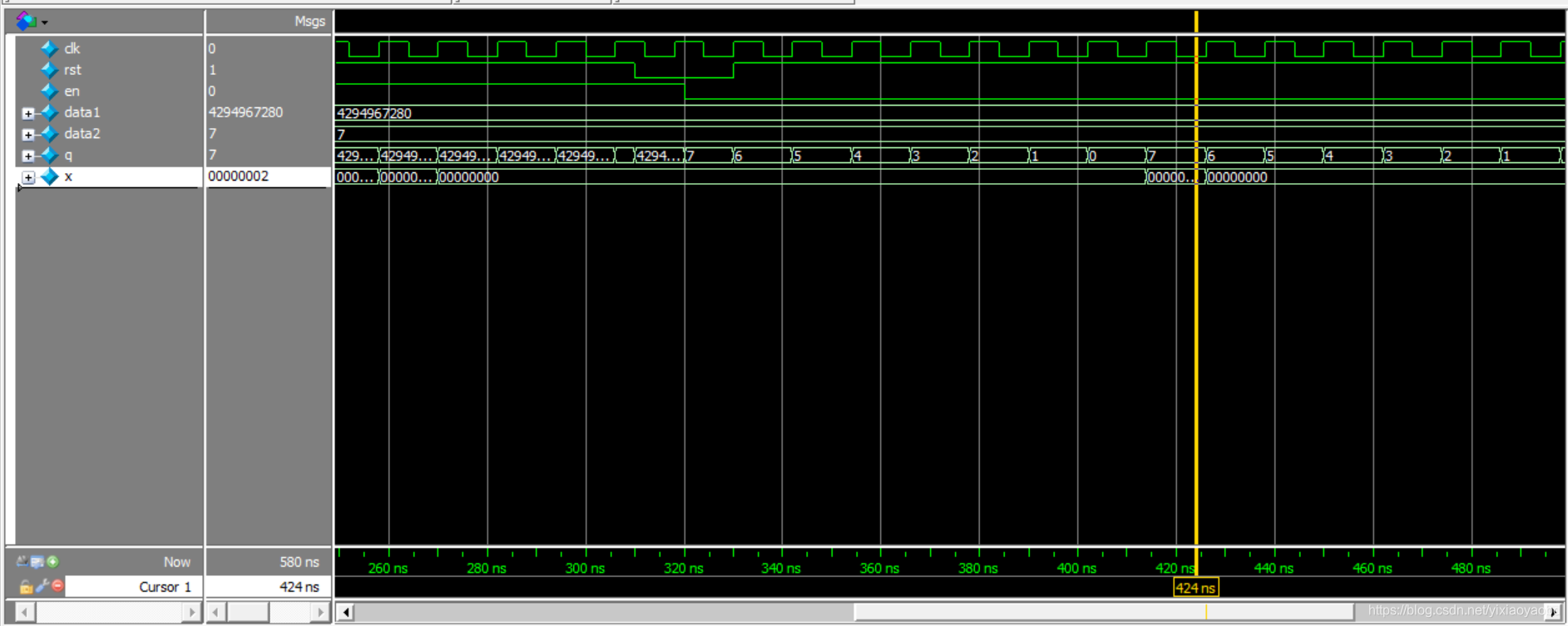Select the en signal diamond icon
Image resolution: width=1568 pixels, height=626 pixels.
[50, 91]
